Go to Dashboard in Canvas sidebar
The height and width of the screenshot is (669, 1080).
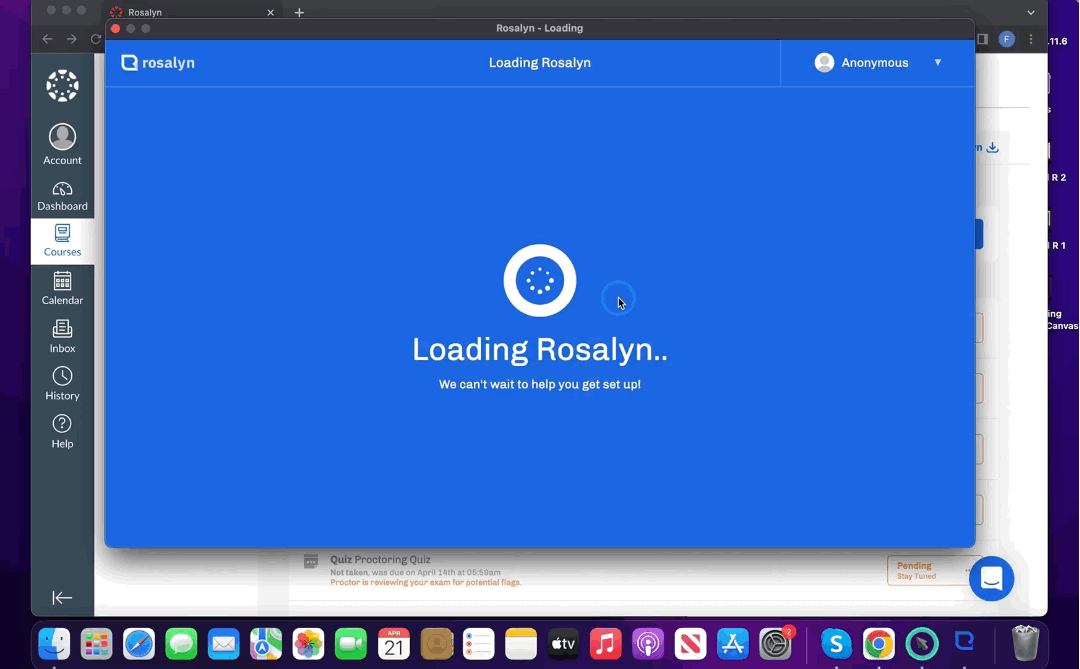[x=62, y=196]
